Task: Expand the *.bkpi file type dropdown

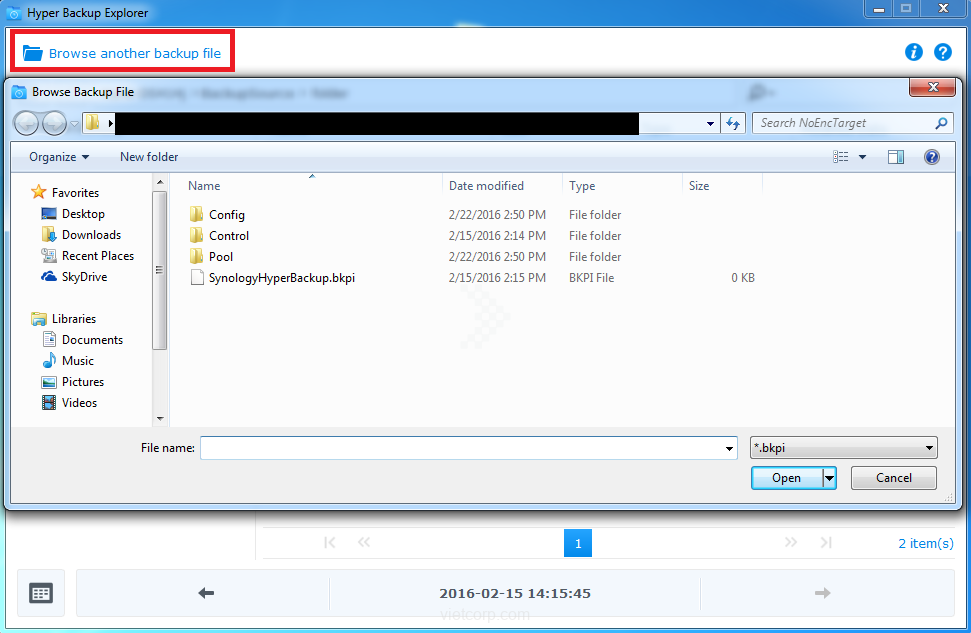Action: (x=929, y=448)
